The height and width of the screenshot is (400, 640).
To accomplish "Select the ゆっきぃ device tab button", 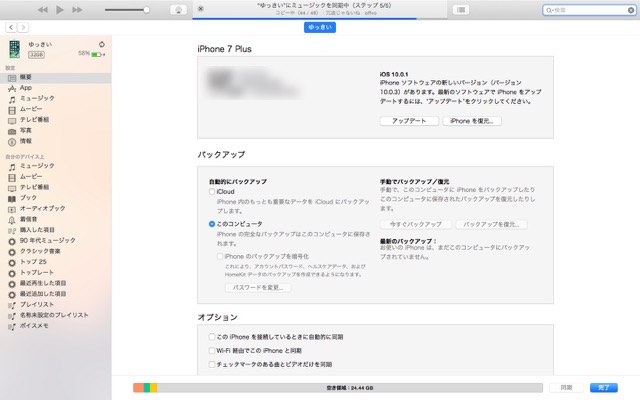I will pyautogui.click(x=320, y=27).
